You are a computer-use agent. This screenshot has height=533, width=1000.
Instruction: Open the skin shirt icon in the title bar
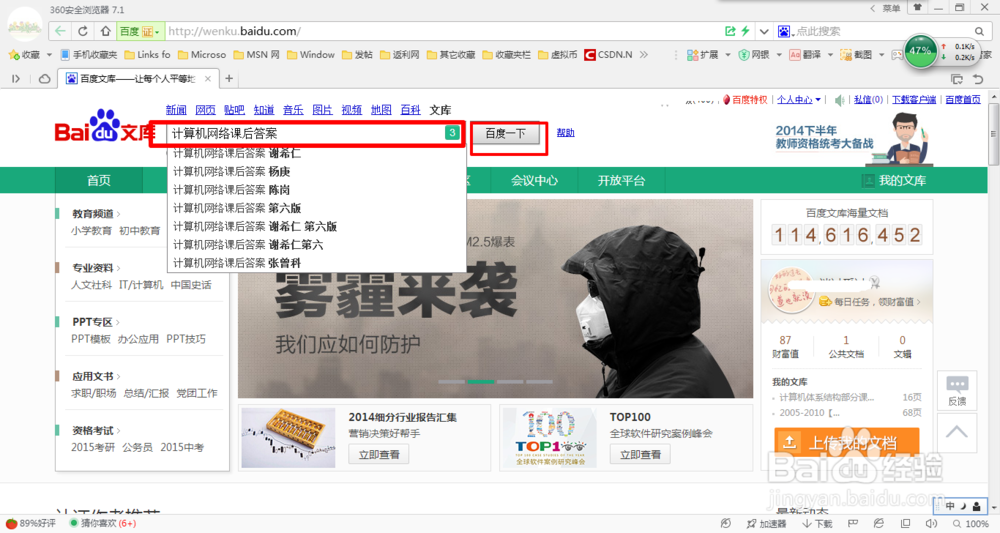click(x=917, y=8)
